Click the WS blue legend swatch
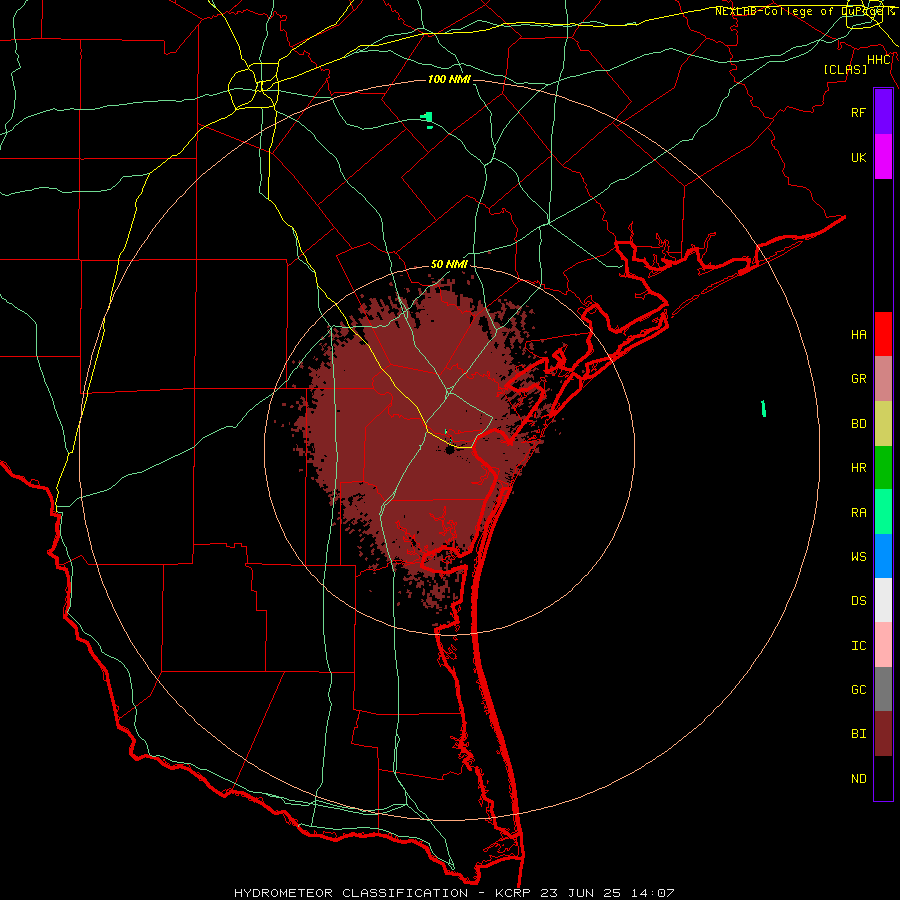The height and width of the screenshot is (900, 900). click(883, 556)
